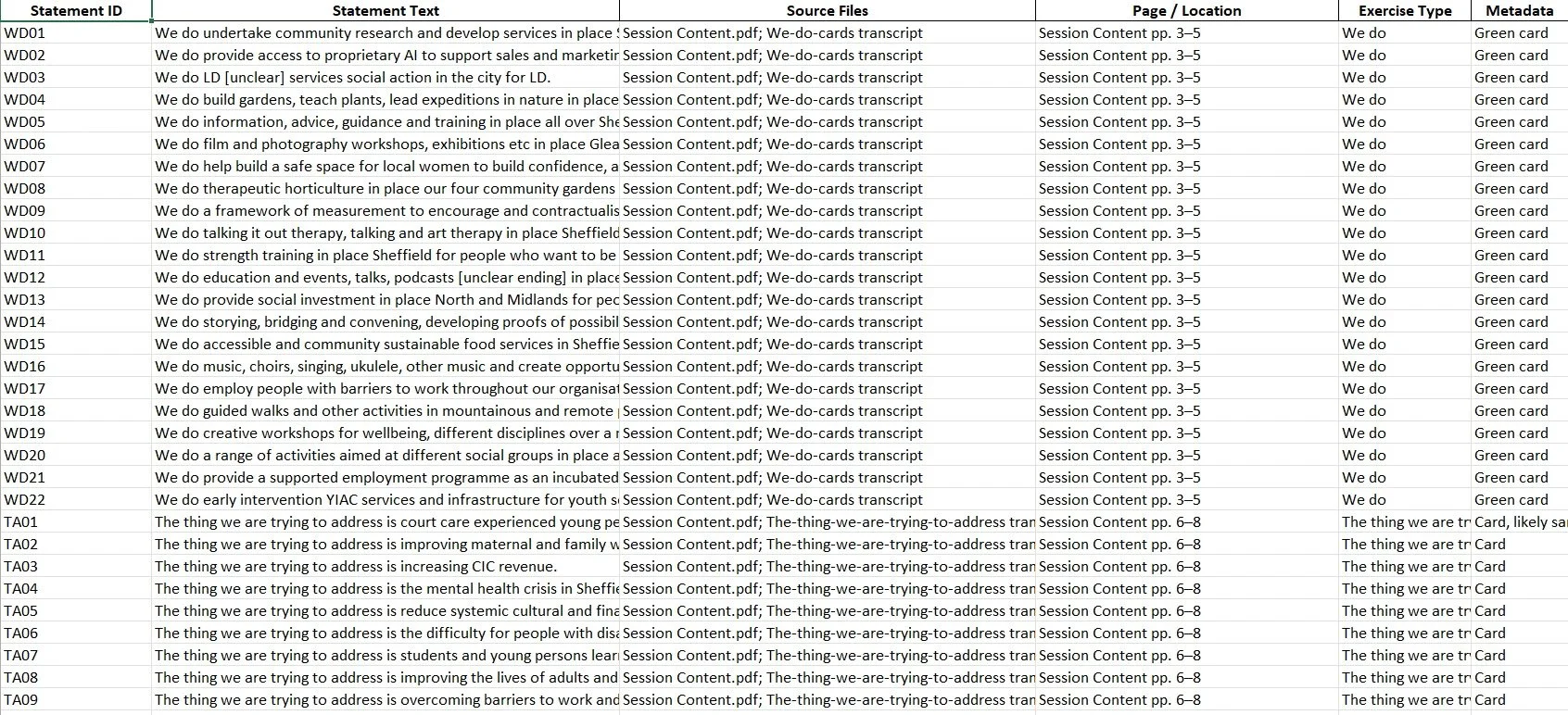Select cell TA04
Viewport: 1568px width, 715px height.
(x=76, y=588)
